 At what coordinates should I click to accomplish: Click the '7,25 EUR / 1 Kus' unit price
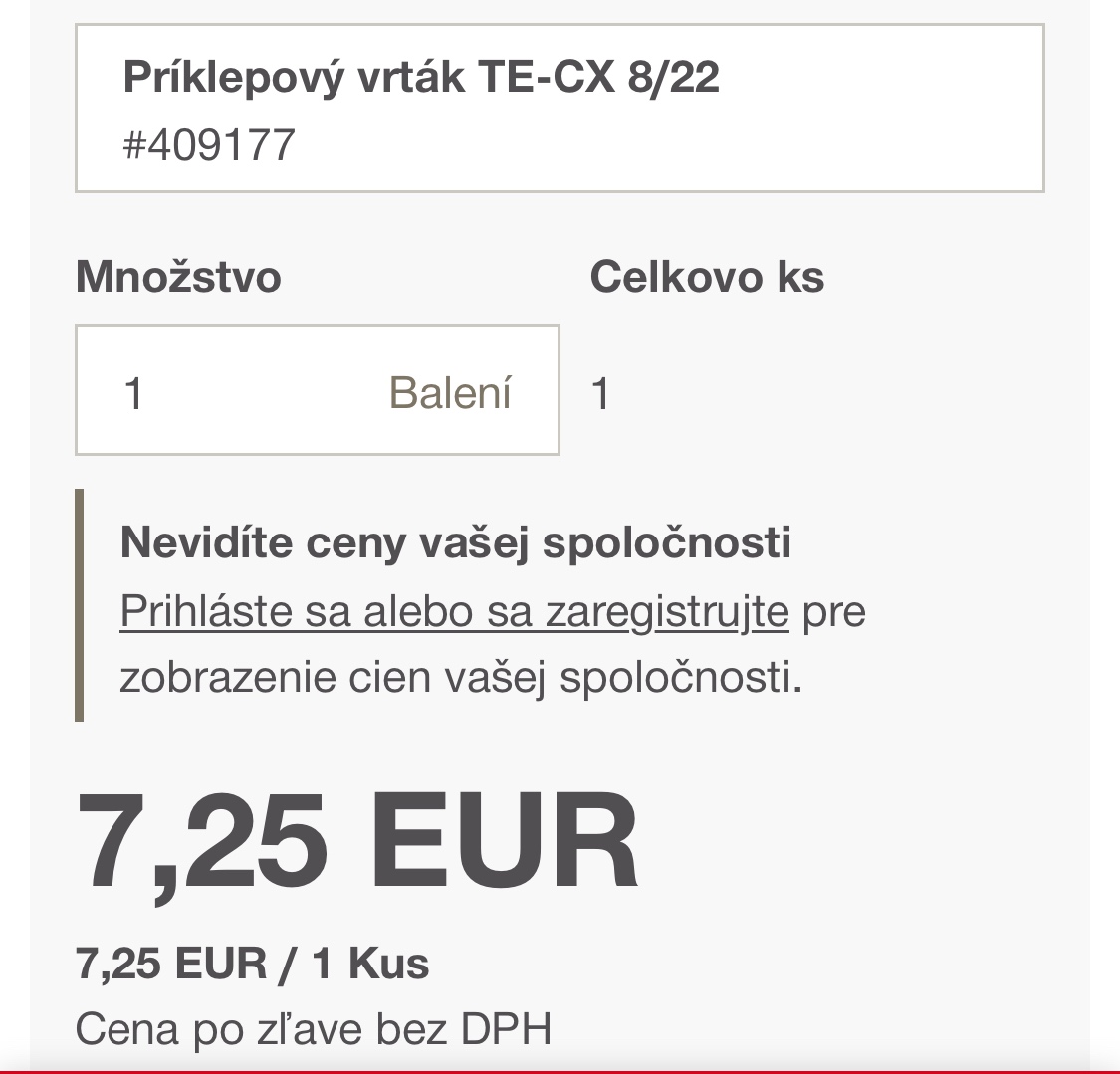252,964
